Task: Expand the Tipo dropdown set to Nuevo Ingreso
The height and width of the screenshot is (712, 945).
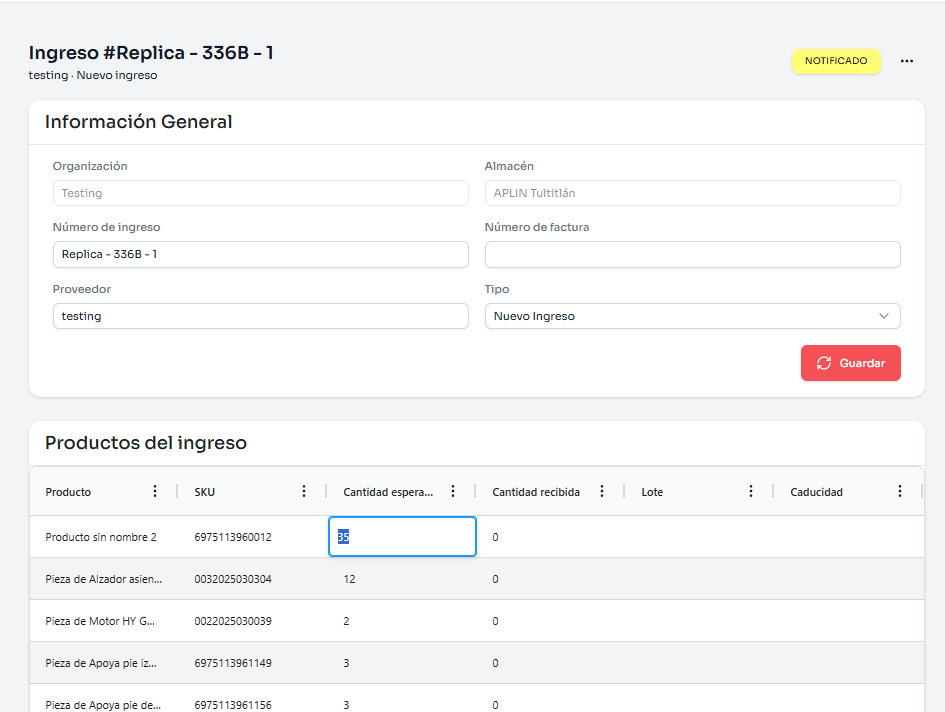Action: click(692, 316)
